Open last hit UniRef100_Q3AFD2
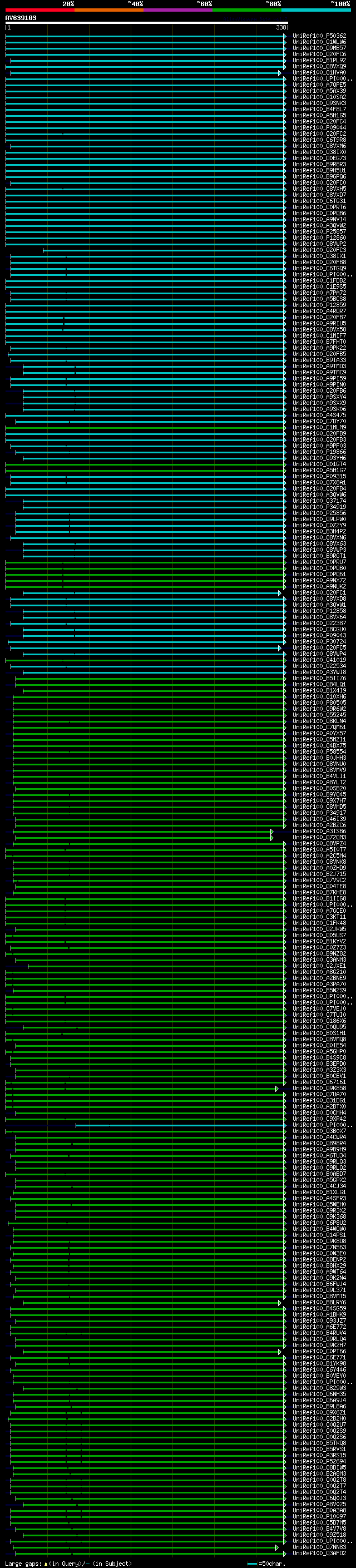 click(319, 1554)
